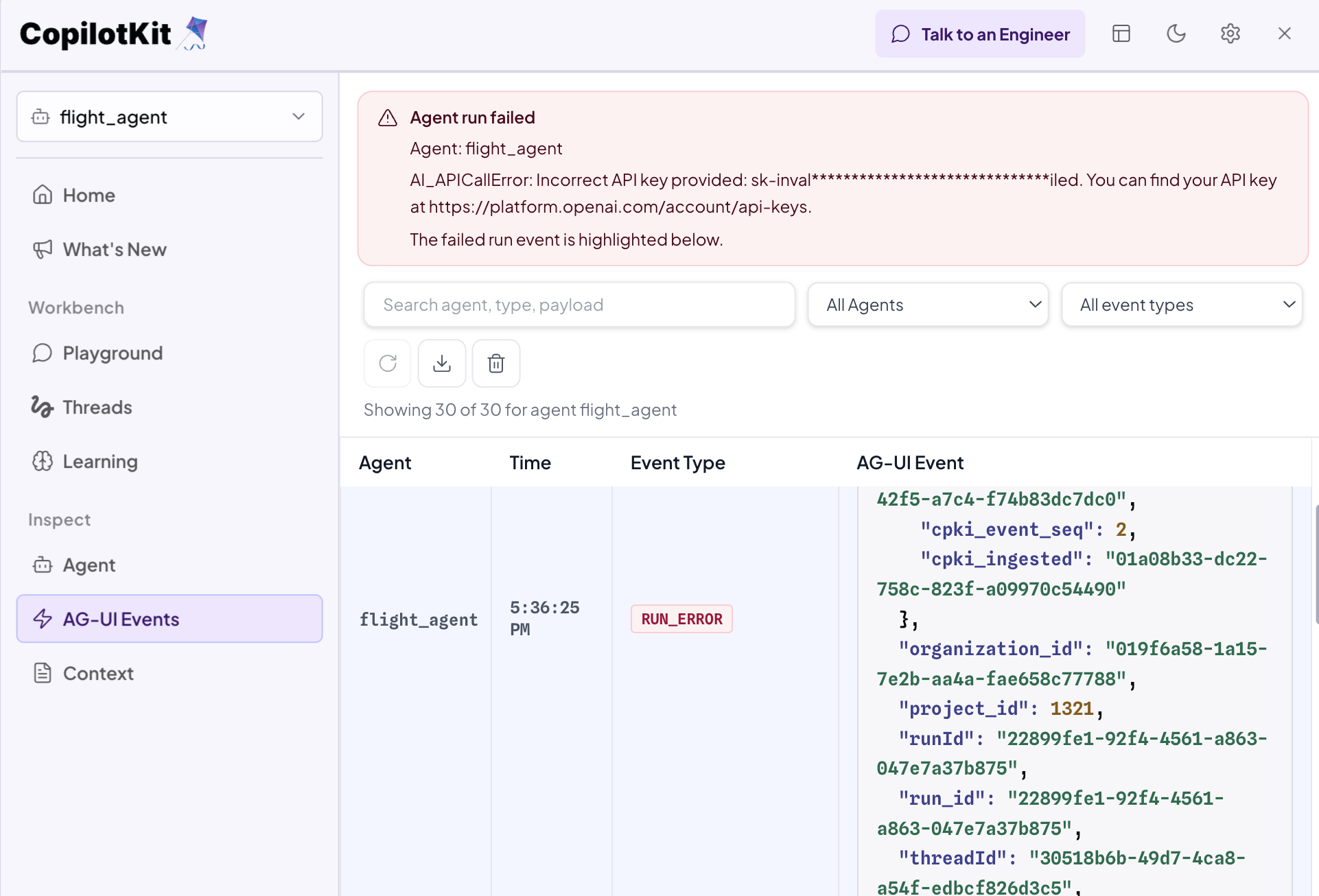This screenshot has width=1319, height=896.
Task: Click the Agent column header
Action: 385,462
